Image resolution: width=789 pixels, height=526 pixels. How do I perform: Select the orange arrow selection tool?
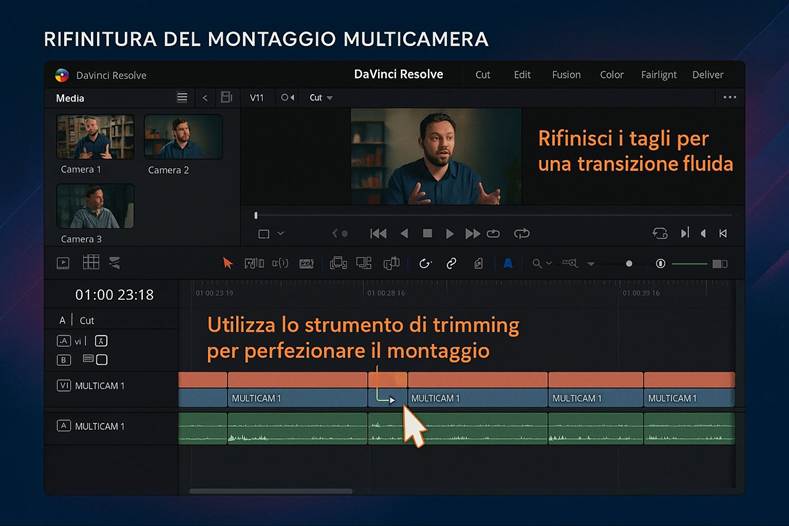pyautogui.click(x=227, y=263)
